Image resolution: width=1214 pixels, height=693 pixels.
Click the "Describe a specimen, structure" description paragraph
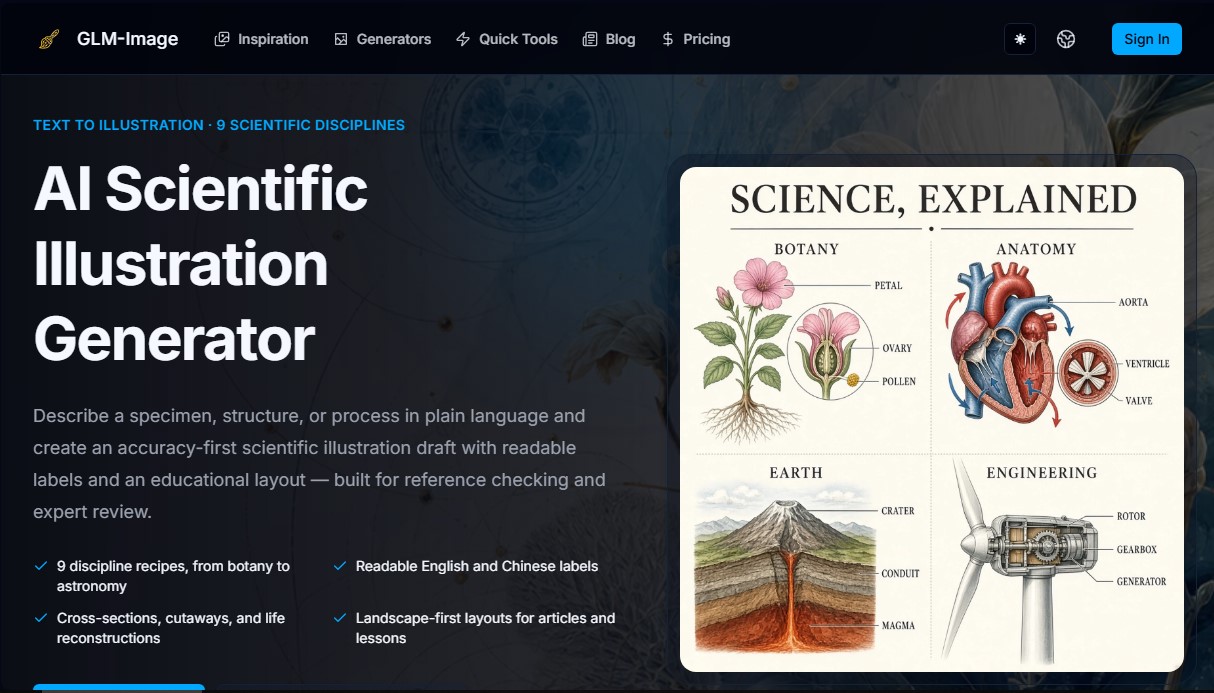pyautogui.click(x=319, y=464)
